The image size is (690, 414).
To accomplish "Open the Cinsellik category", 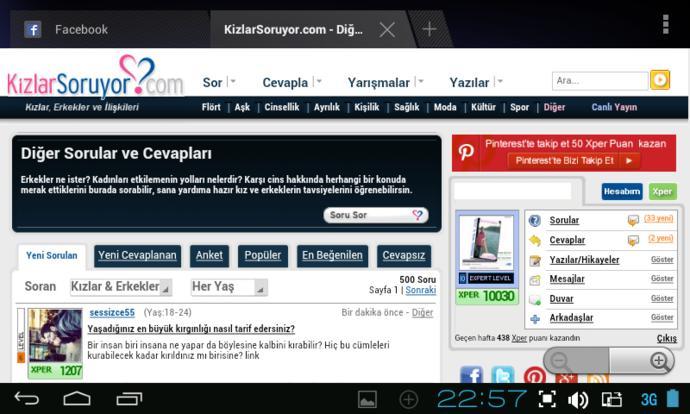I will pos(282,107).
